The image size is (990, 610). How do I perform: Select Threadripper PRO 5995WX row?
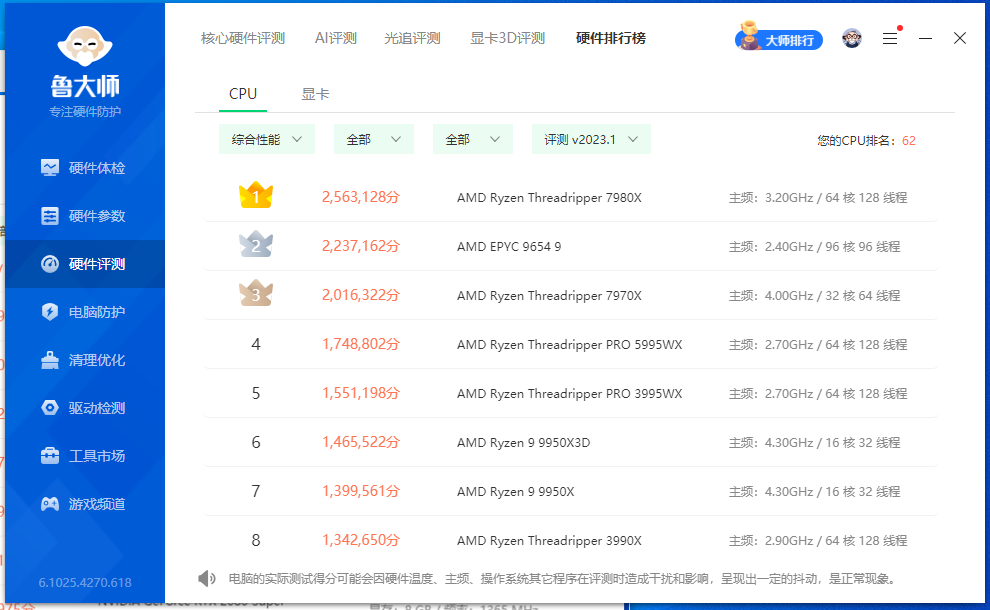571,344
